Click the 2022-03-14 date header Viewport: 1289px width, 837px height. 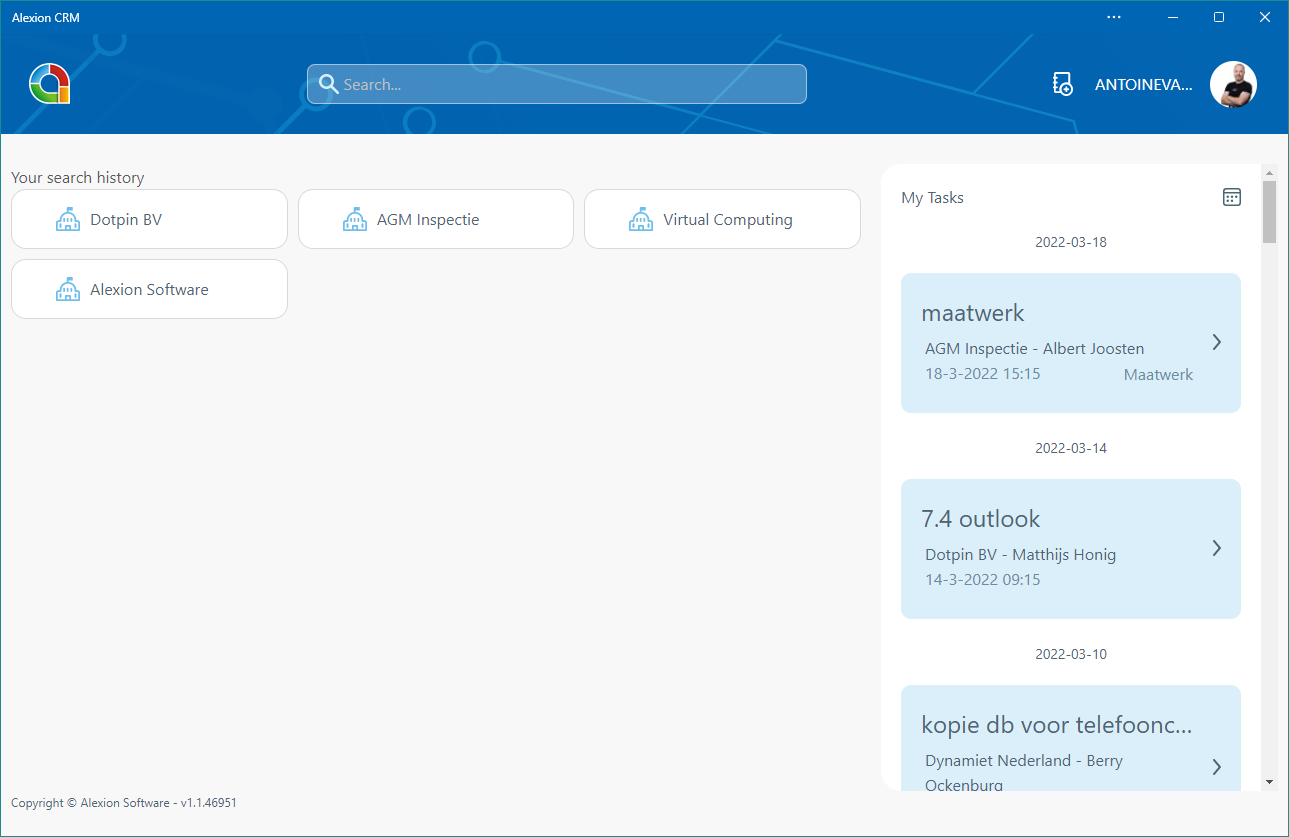tap(1071, 448)
